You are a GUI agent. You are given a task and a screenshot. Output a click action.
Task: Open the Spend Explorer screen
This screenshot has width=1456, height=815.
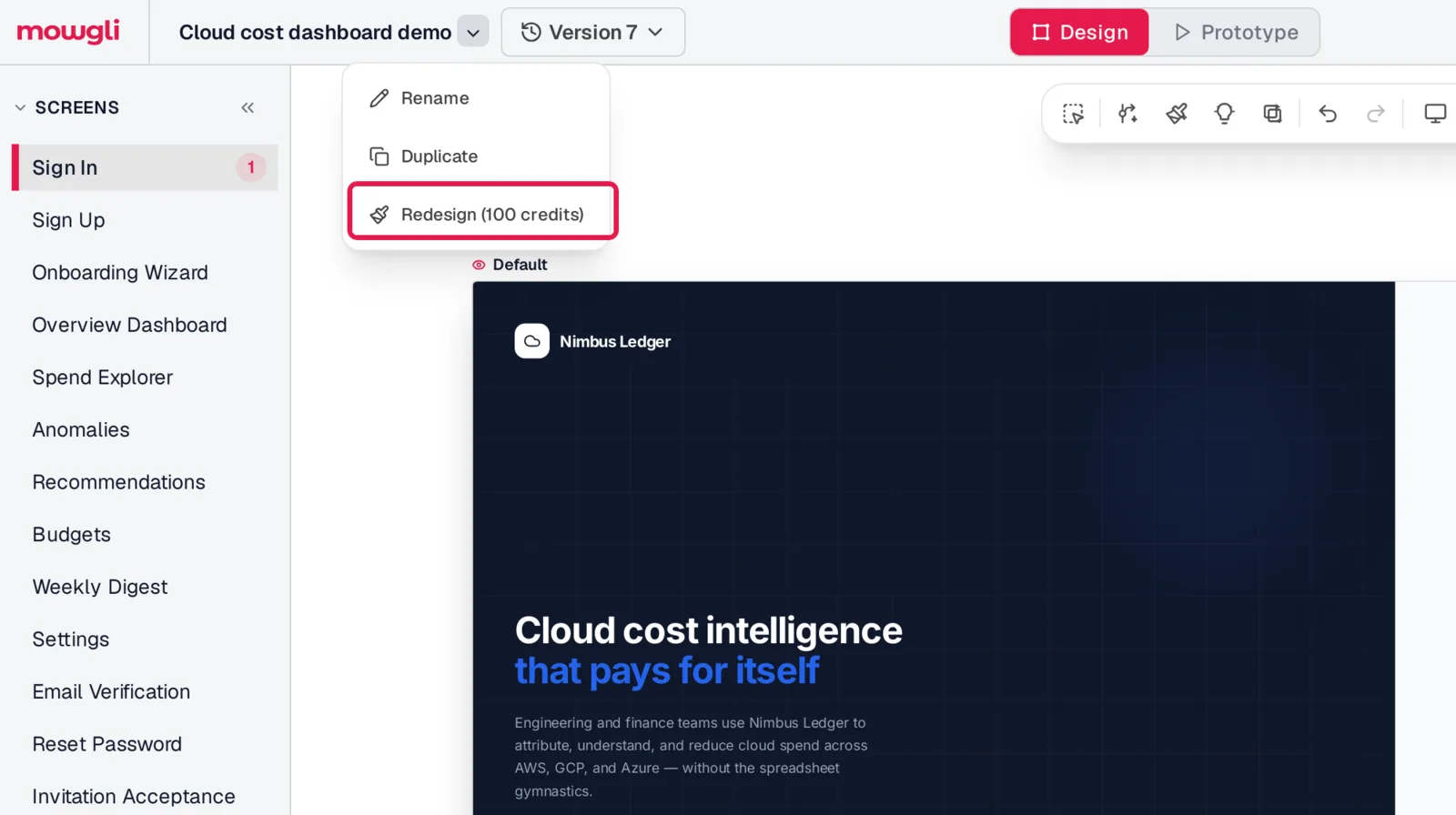pyautogui.click(x=146, y=377)
